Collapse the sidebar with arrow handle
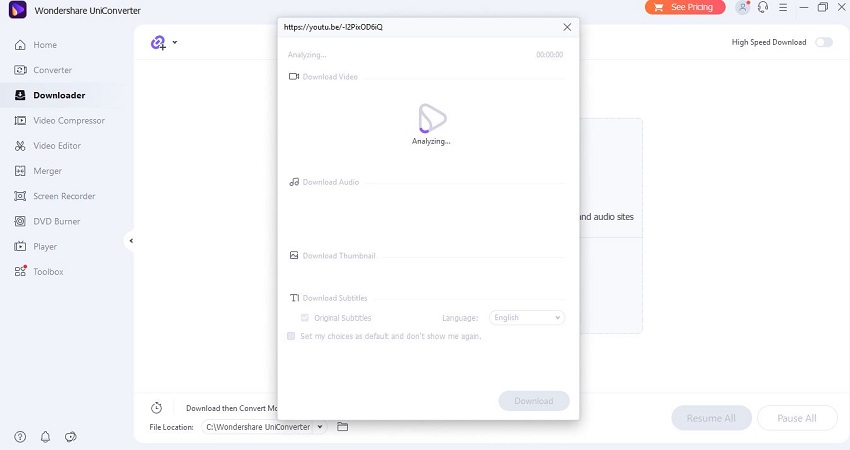The height and width of the screenshot is (450, 850). [x=131, y=241]
